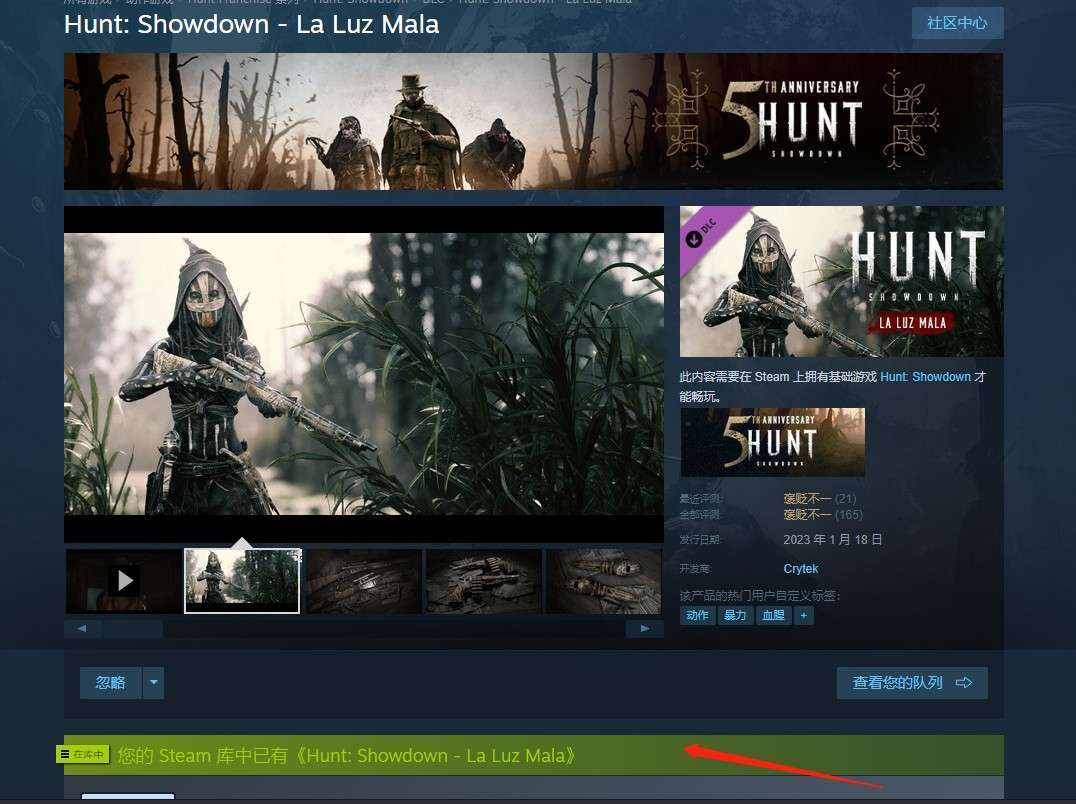Open the all reviews 褒贬不一 (165) link
The image size is (1076, 804).
[x=823, y=515]
